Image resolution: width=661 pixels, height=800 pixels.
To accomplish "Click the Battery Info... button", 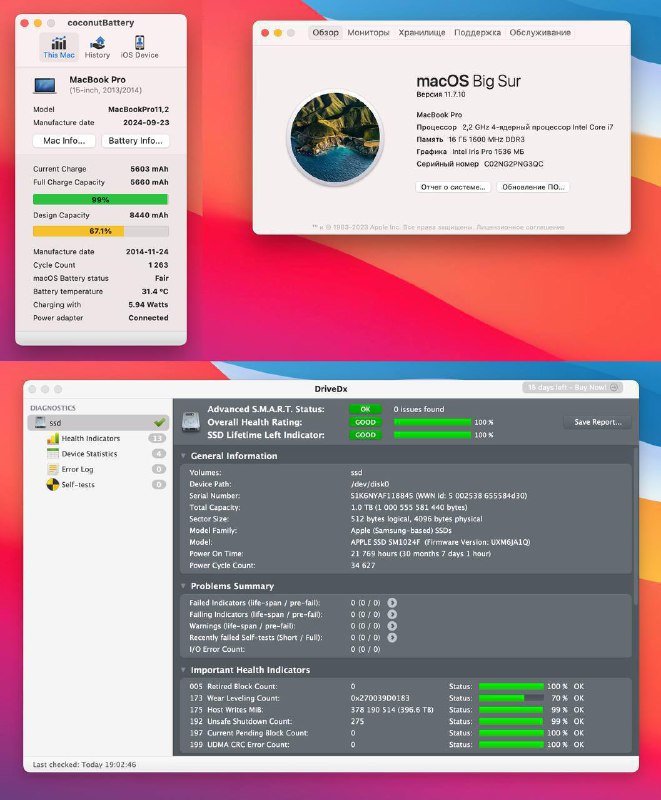I will [x=135, y=141].
